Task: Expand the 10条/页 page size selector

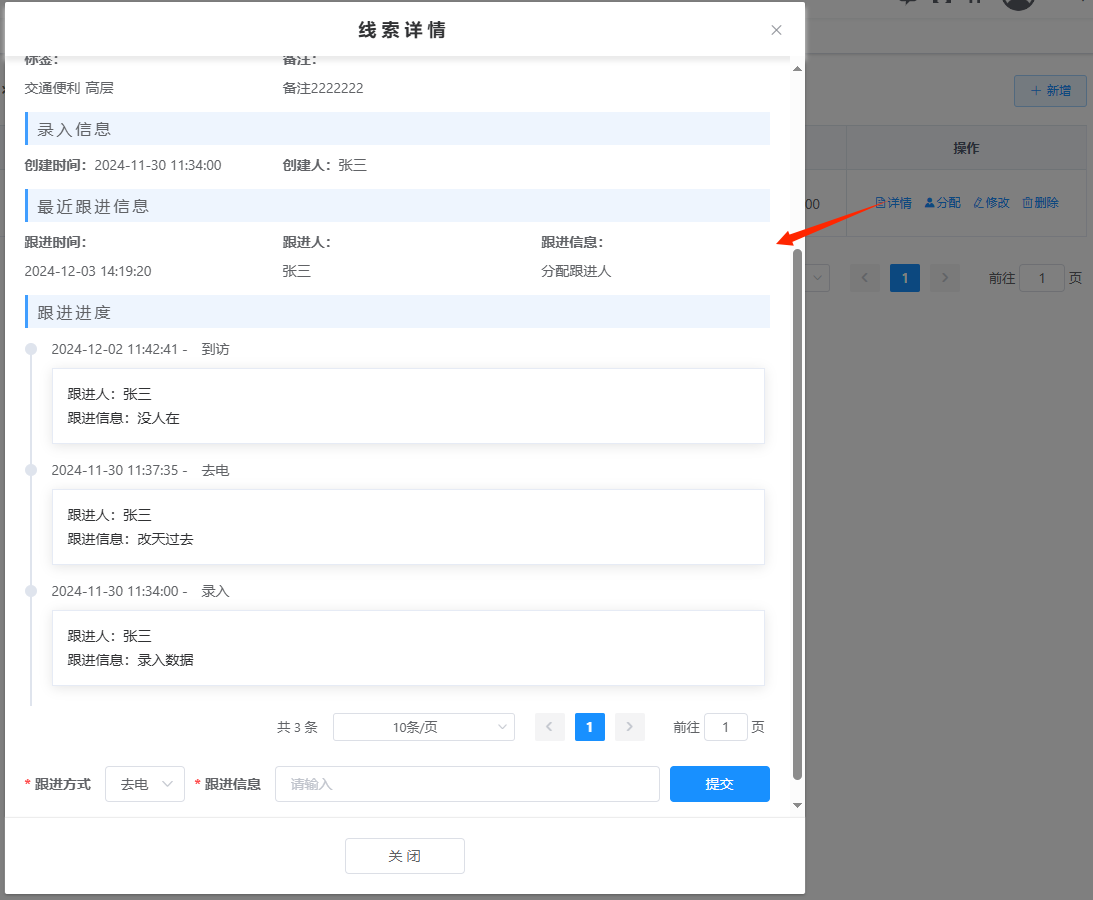Action: pos(423,727)
